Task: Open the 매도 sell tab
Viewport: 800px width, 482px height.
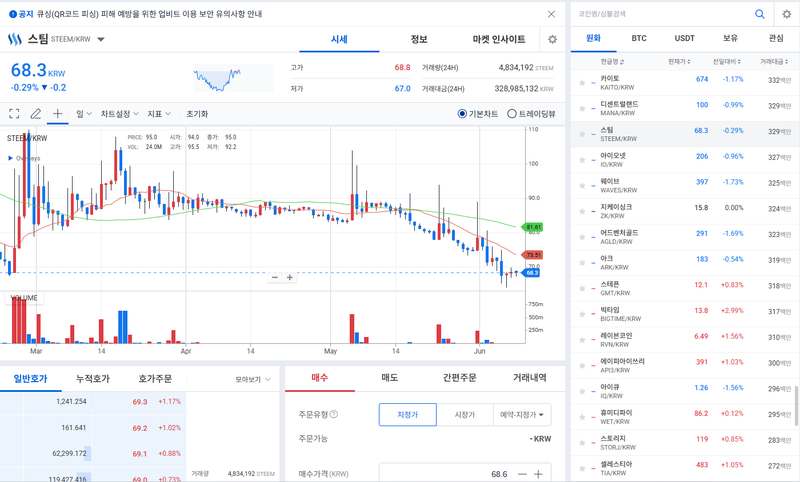Action: [x=390, y=377]
